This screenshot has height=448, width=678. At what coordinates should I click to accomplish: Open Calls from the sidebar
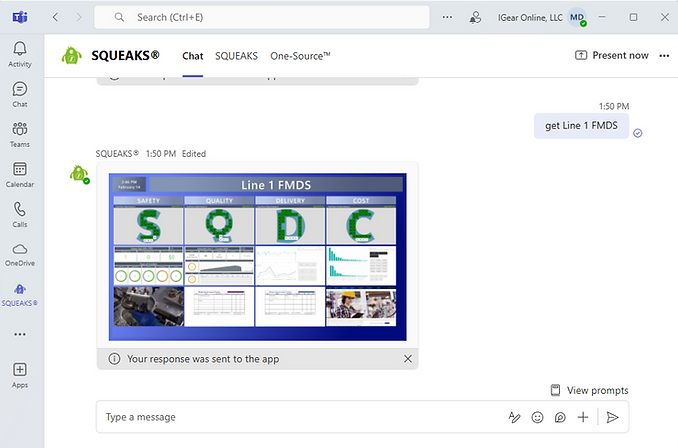pos(20,214)
